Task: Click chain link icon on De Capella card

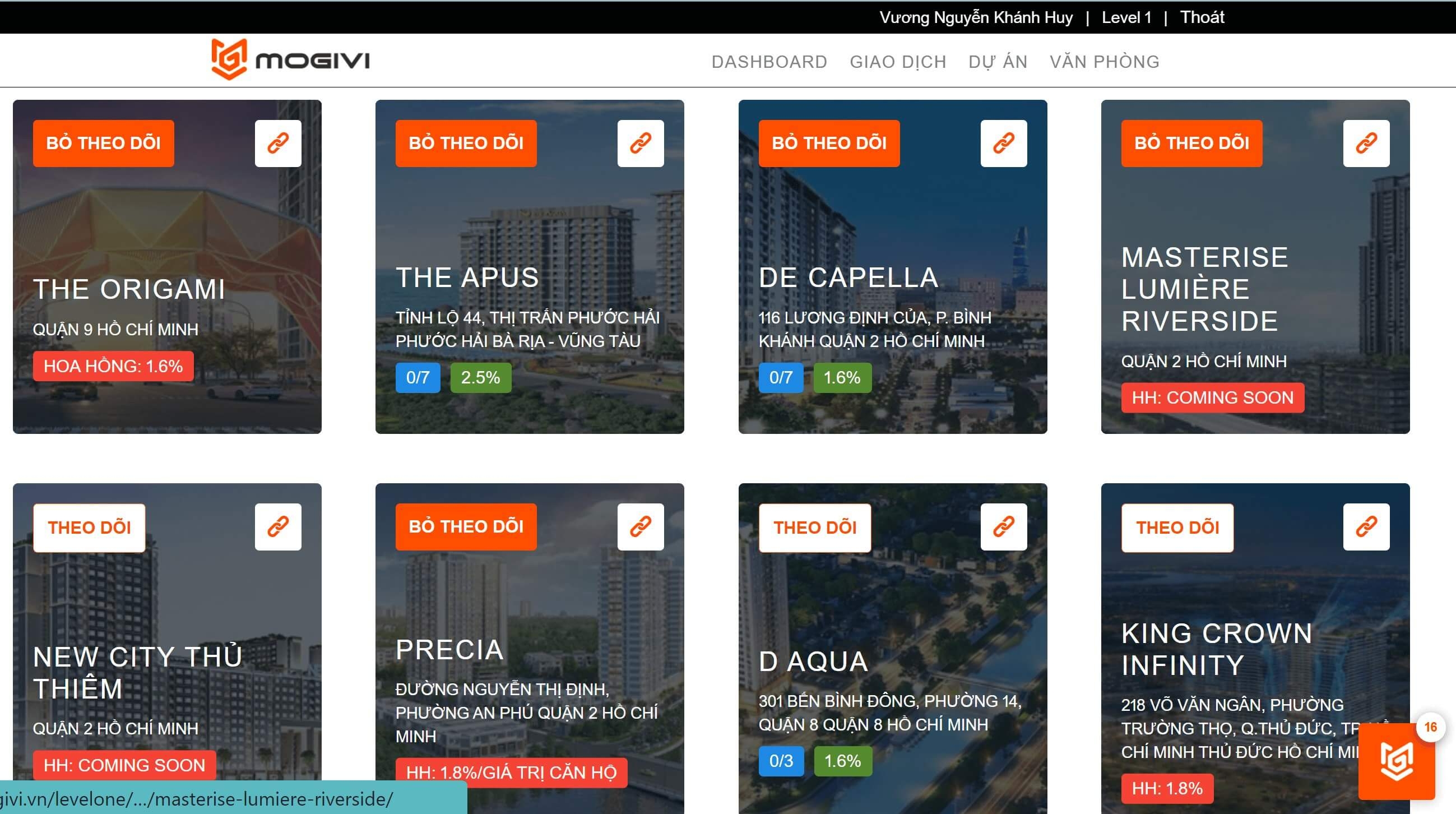Action: click(x=1003, y=143)
